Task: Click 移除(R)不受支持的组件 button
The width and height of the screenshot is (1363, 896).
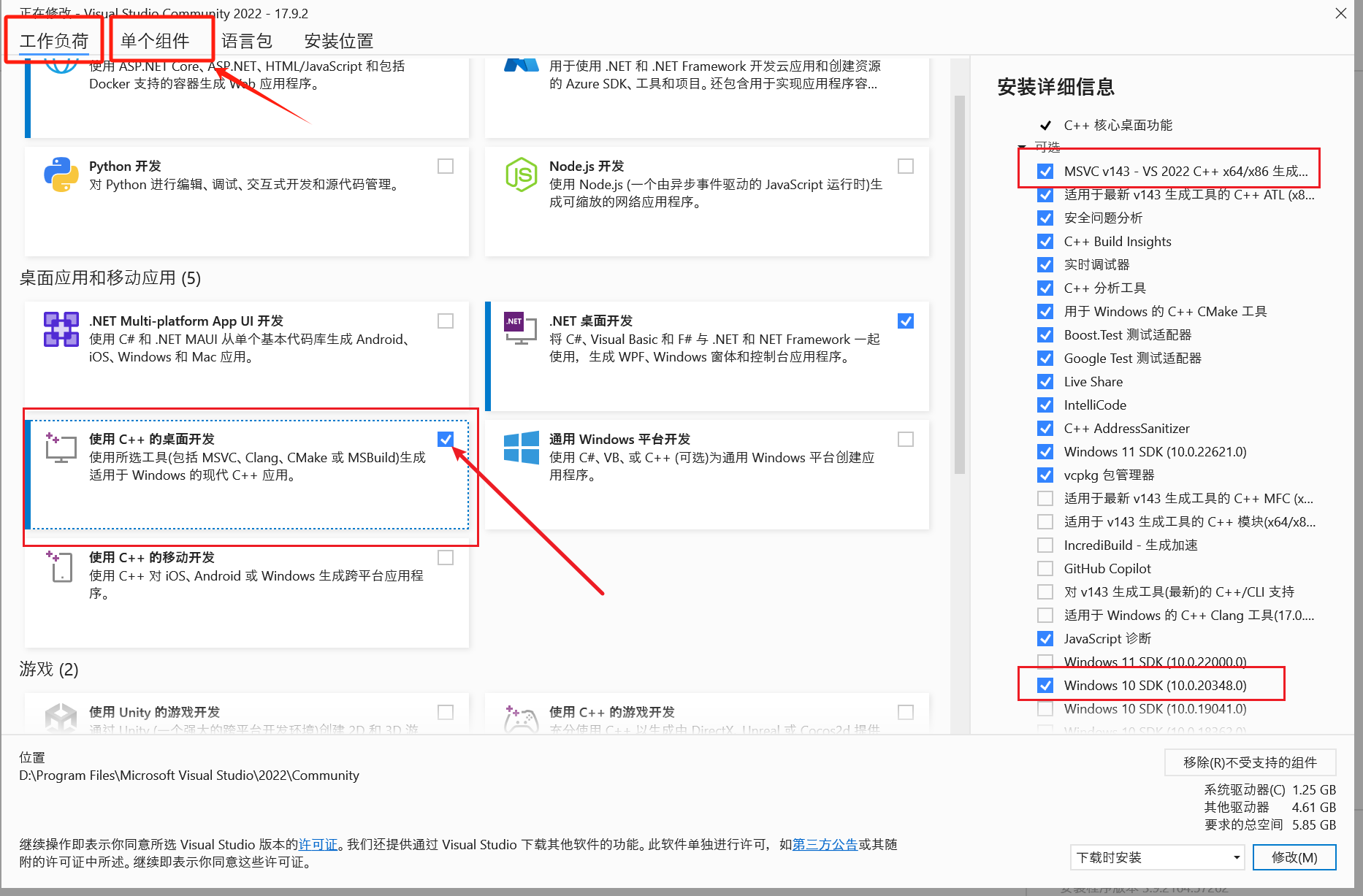Action: pos(1250,762)
